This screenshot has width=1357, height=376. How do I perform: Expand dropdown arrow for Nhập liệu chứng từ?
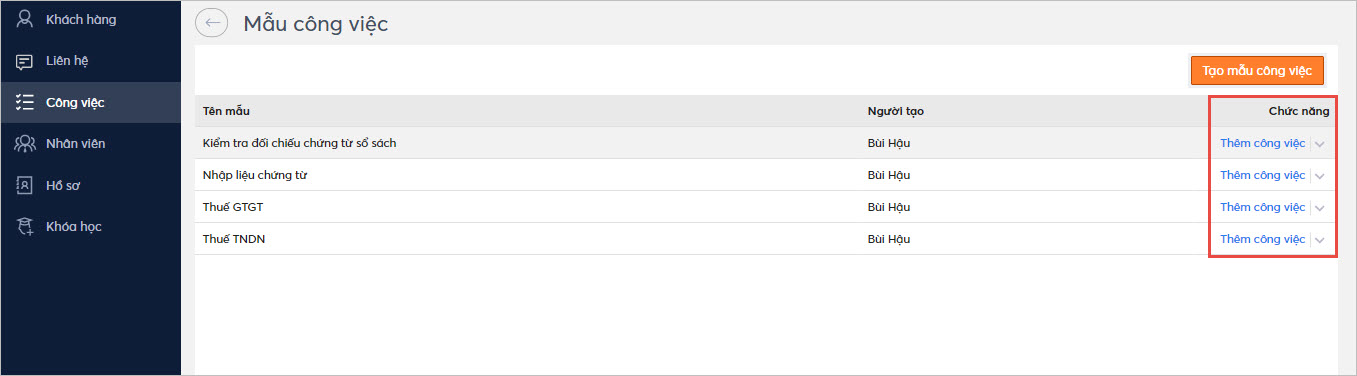coord(1320,176)
